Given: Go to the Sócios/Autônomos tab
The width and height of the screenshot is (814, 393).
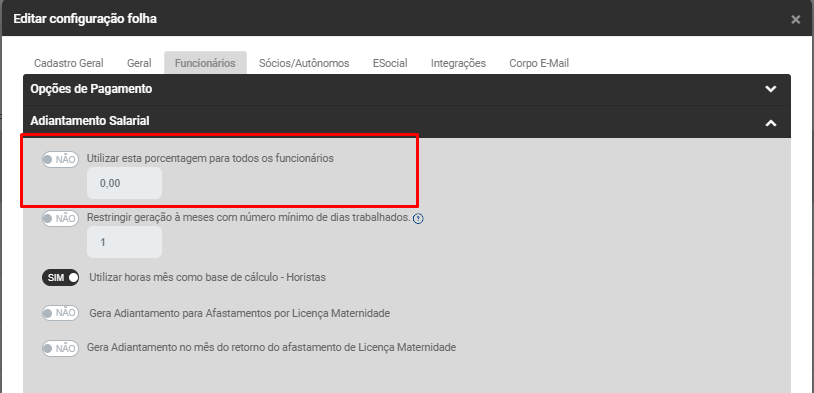Looking at the screenshot, I should 304,63.
